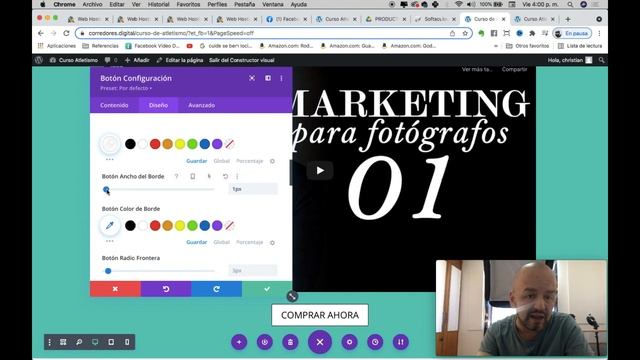Reset the Botón Ancho del Borde value
This screenshot has height=360, width=640.
[x=225, y=176]
